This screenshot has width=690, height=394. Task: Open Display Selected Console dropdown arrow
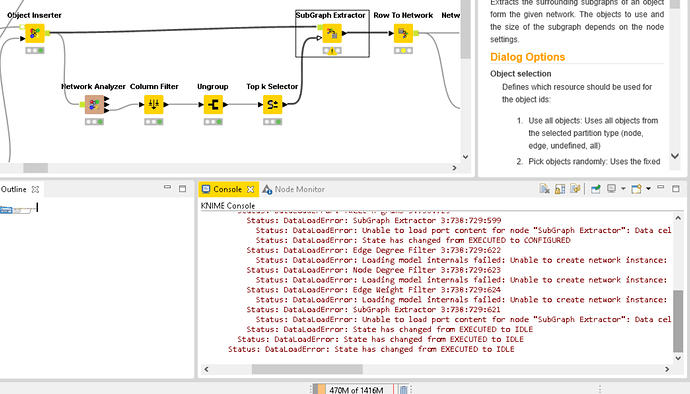pyautogui.click(x=623, y=189)
